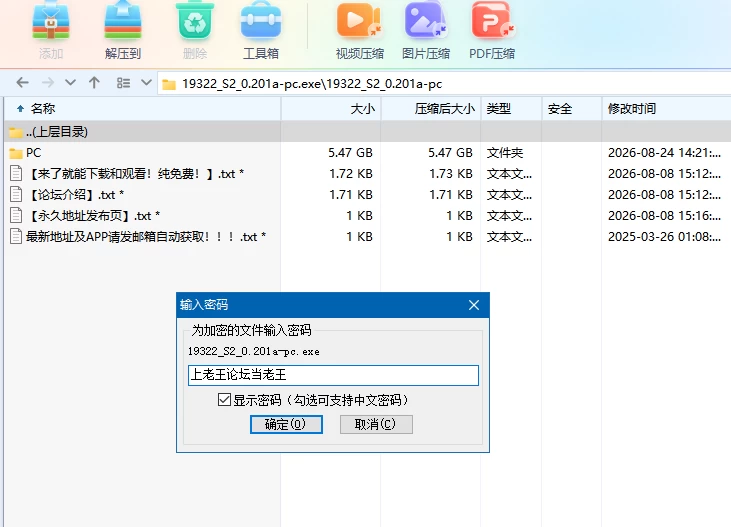The width and height of the screenshot is (731, 527).
Task: Click the 2025-03-26 modified date cell
Action: tap(664, 237)
